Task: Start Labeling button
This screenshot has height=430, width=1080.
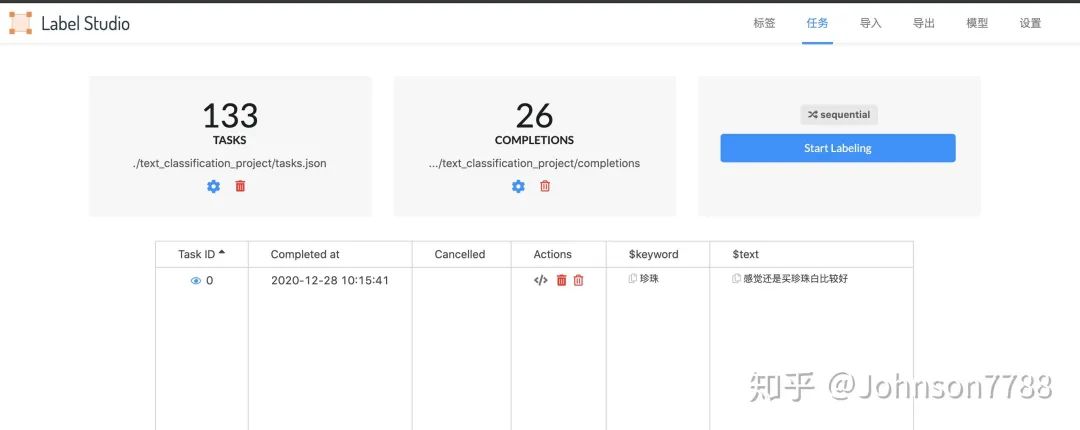Action: coord(838,148)
